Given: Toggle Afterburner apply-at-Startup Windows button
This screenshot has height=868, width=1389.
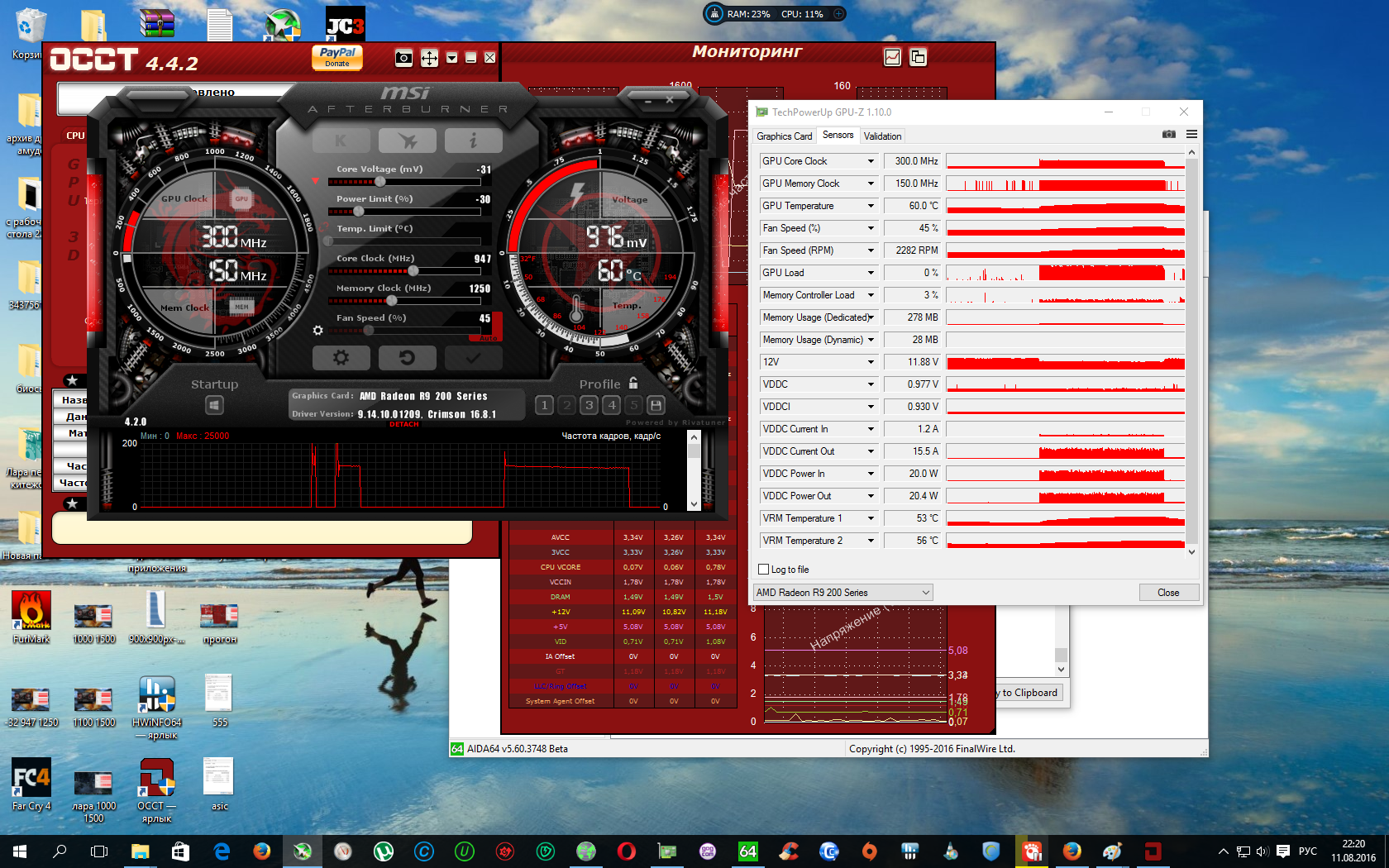Looking at the screenshot, I should 214,405.
